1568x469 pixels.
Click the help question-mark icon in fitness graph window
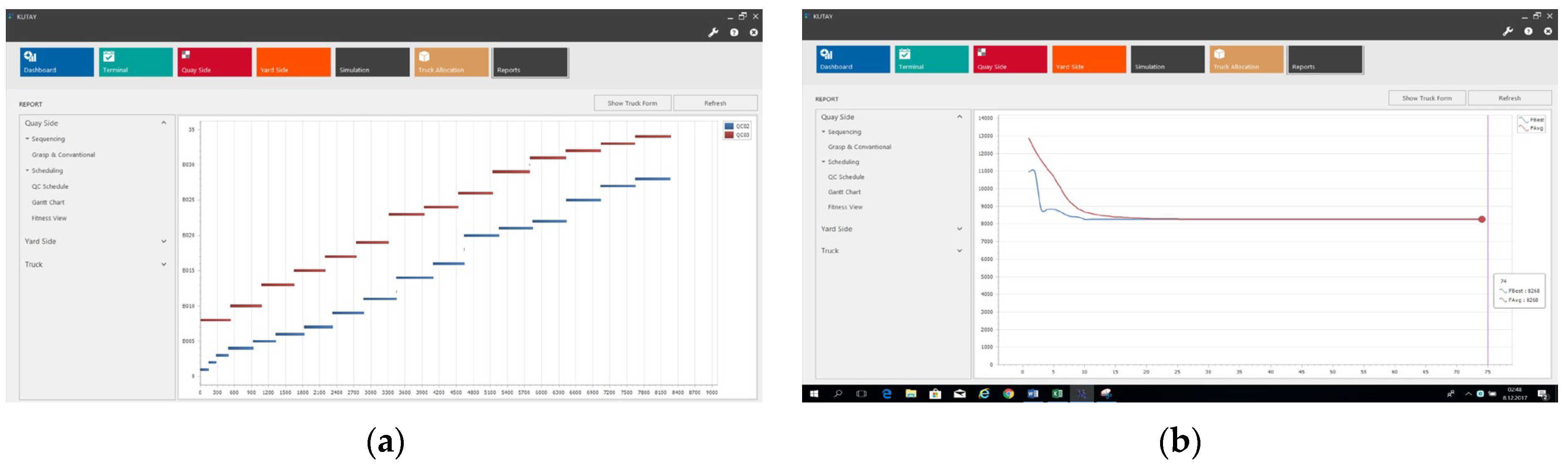point(1528,31)
